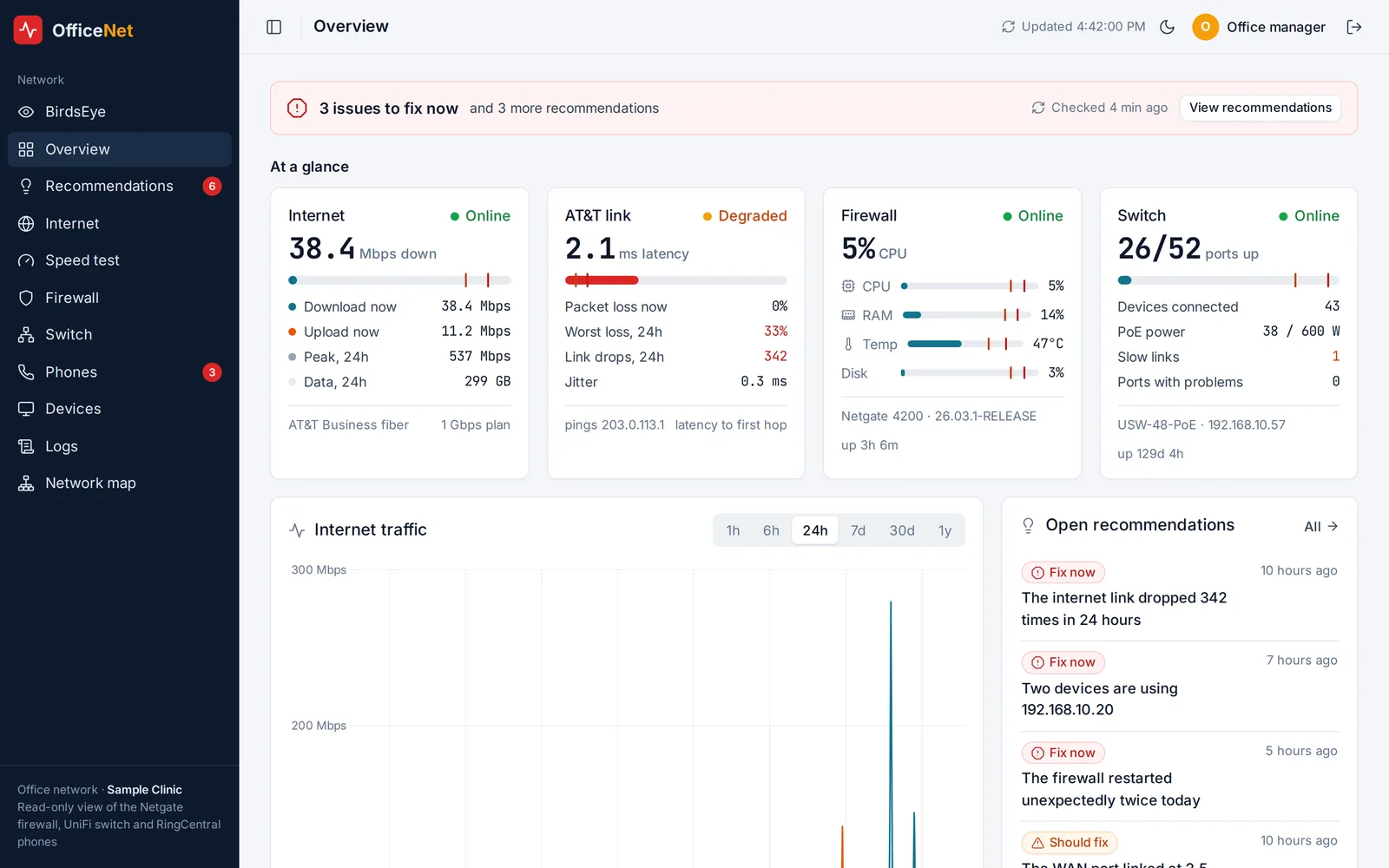Screen dimensions: 1389x868
Task: Sign out using the logout arrow icon
Action: [x=1354, y=27]
